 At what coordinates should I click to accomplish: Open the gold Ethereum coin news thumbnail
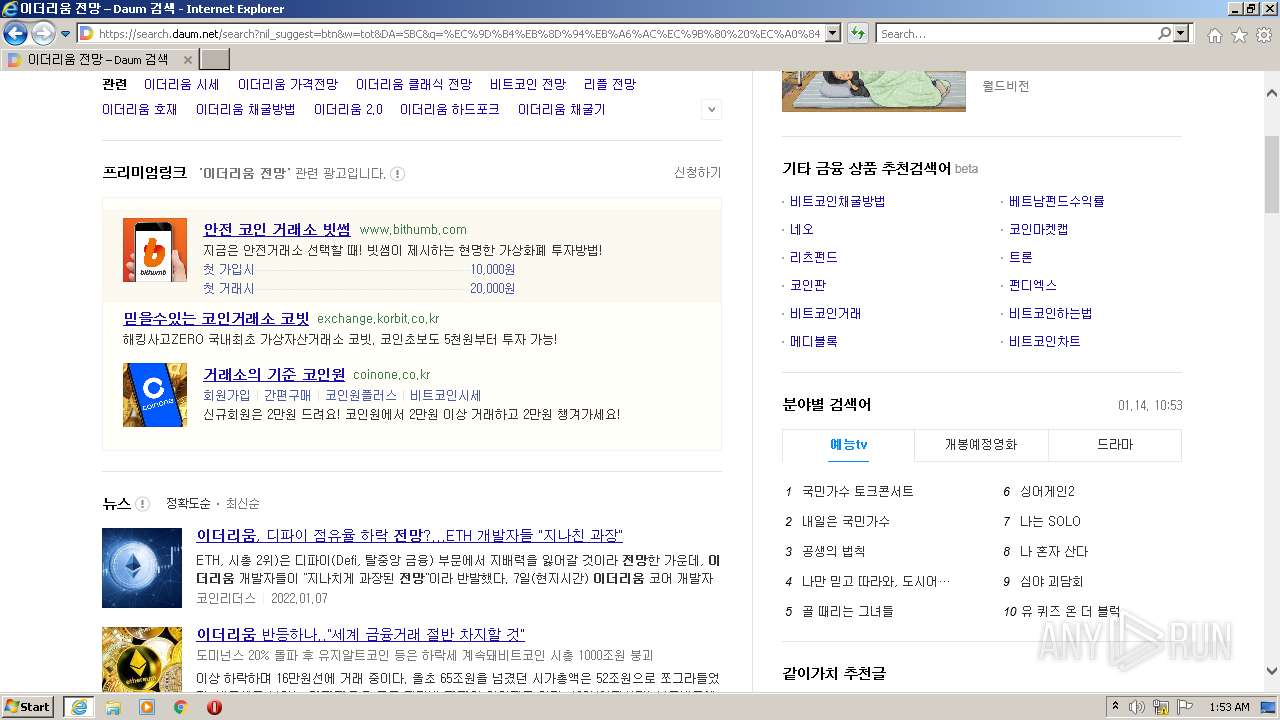point(142,659)
